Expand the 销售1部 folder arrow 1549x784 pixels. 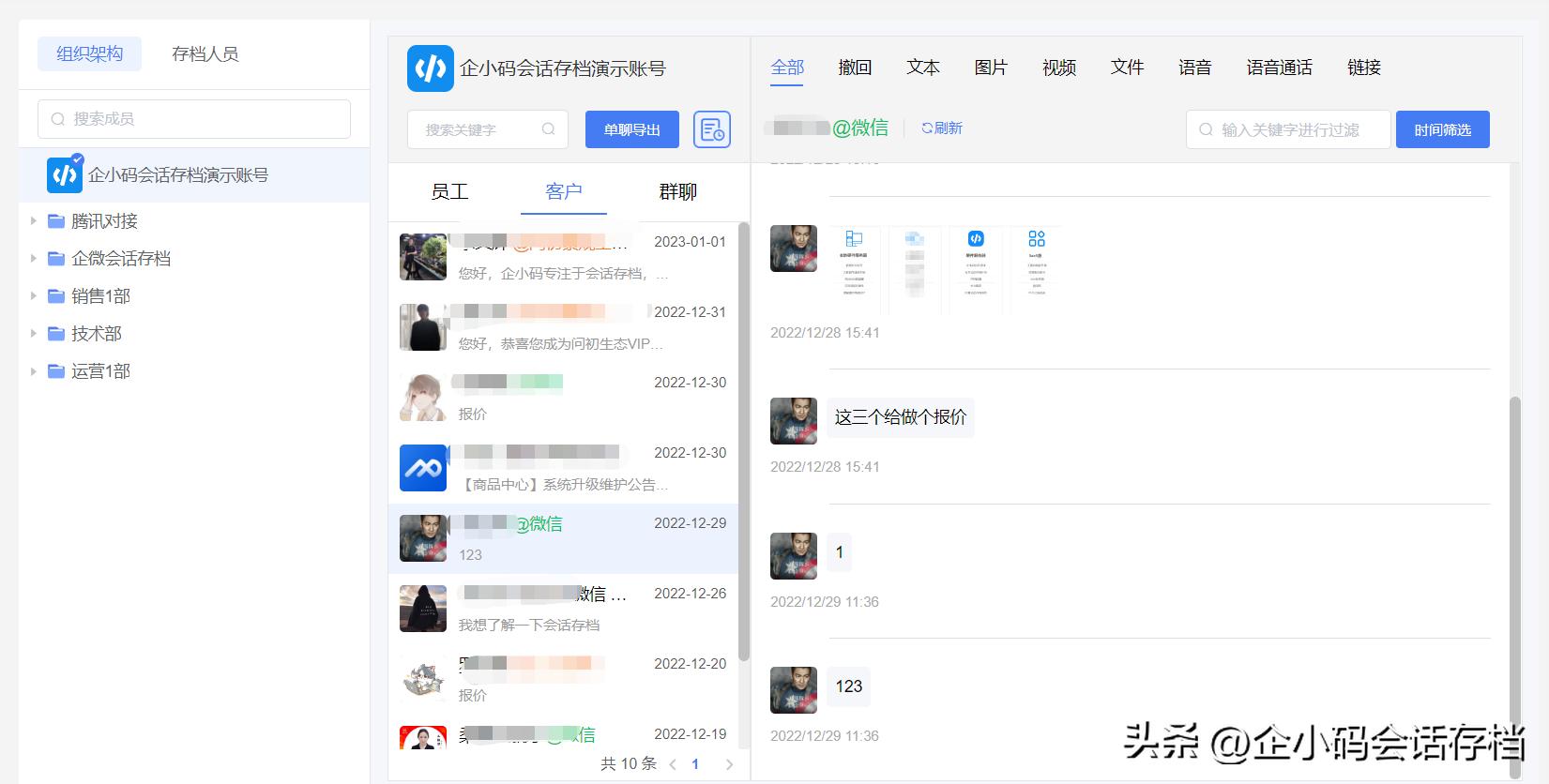coord(33,296)
